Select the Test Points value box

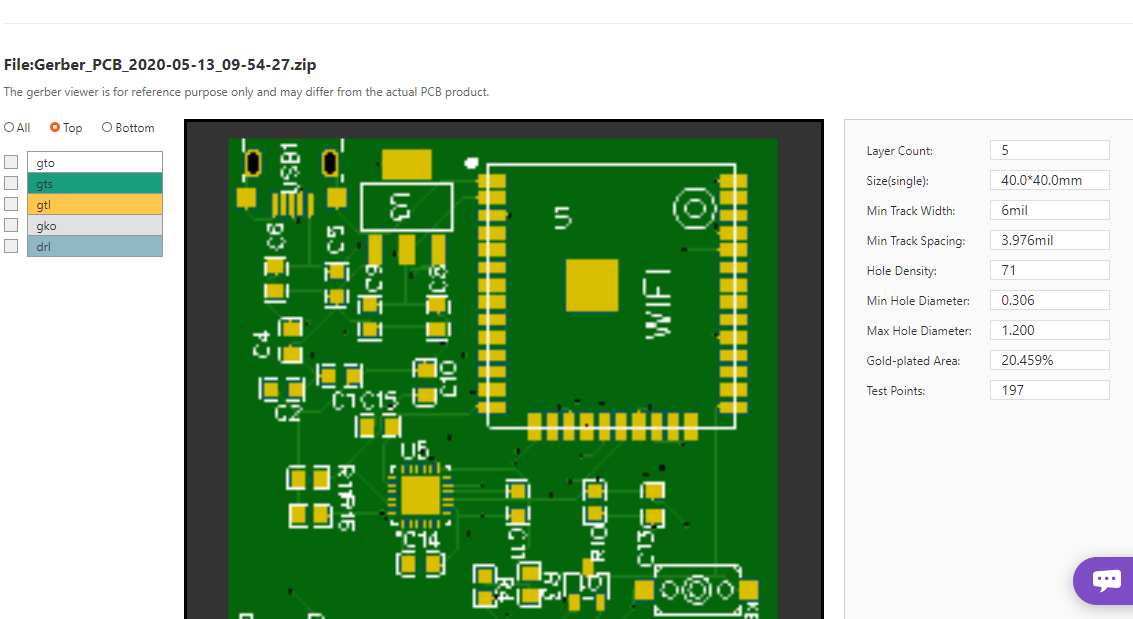click(1049, 390)
